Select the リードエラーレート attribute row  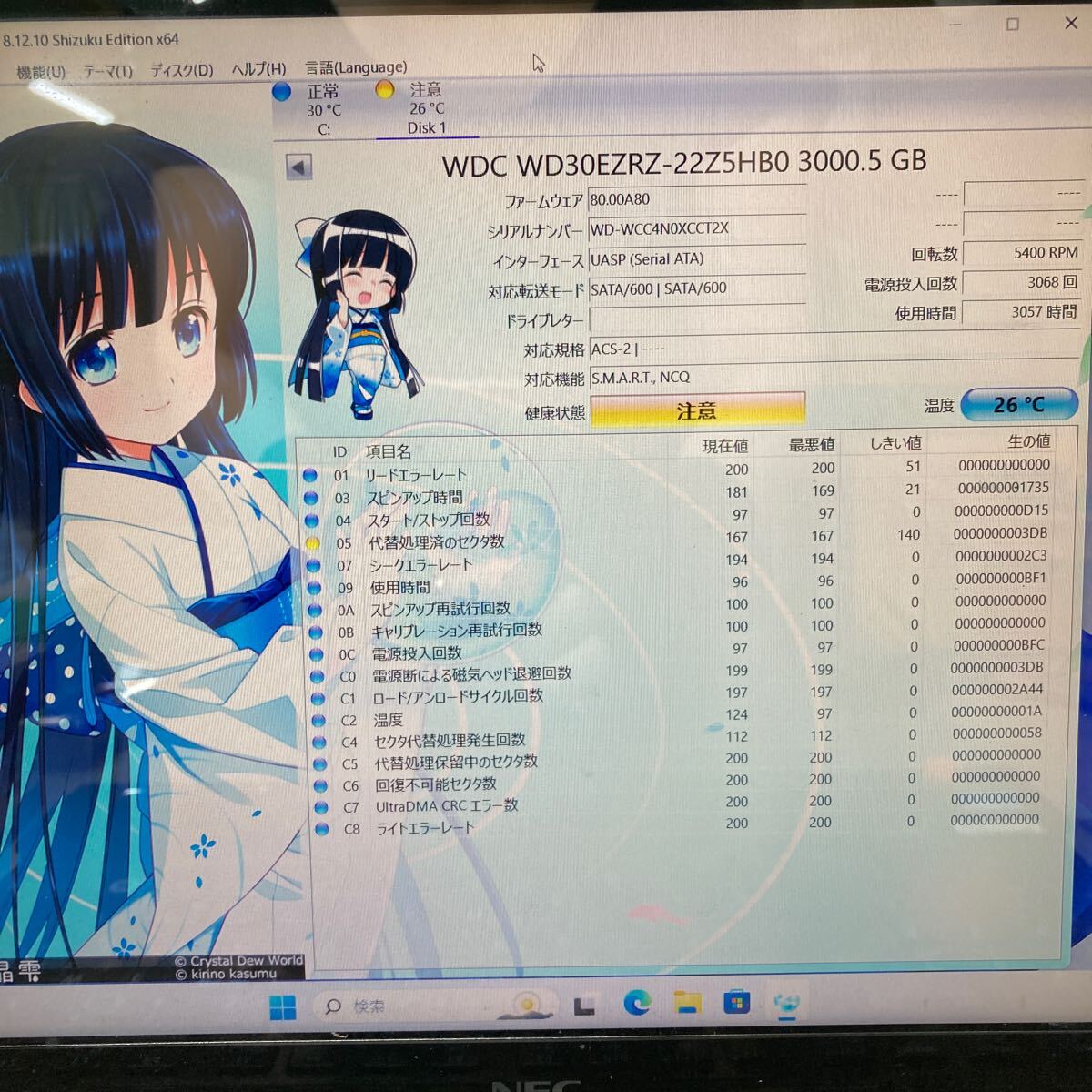[x=678, y=470]
